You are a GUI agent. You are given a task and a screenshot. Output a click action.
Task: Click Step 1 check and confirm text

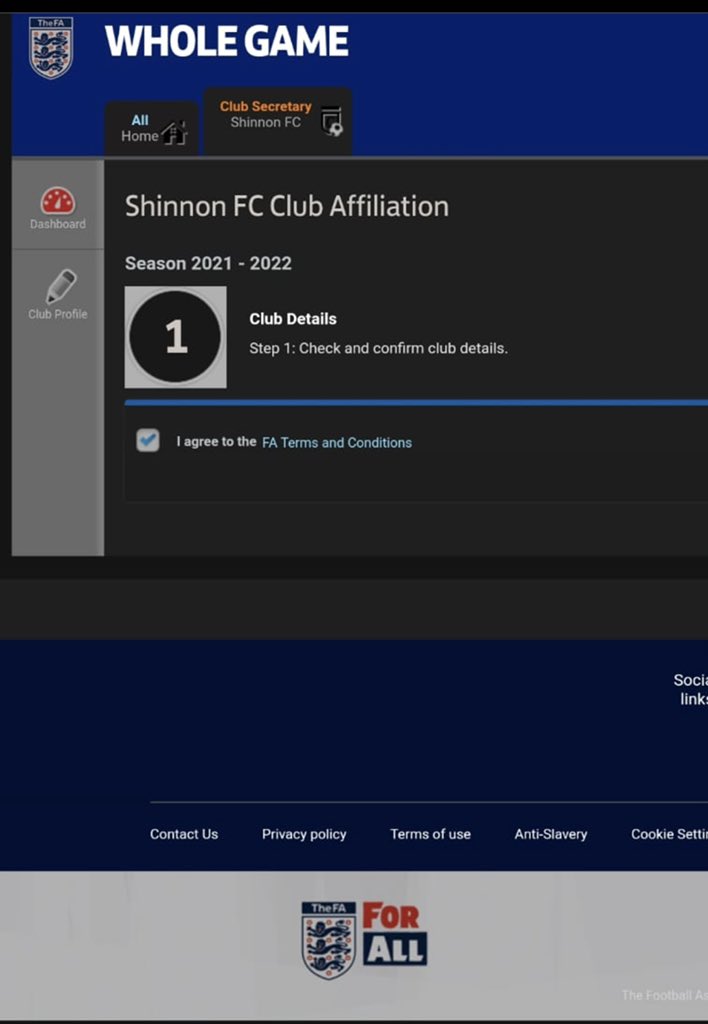[x=378, y=348]
